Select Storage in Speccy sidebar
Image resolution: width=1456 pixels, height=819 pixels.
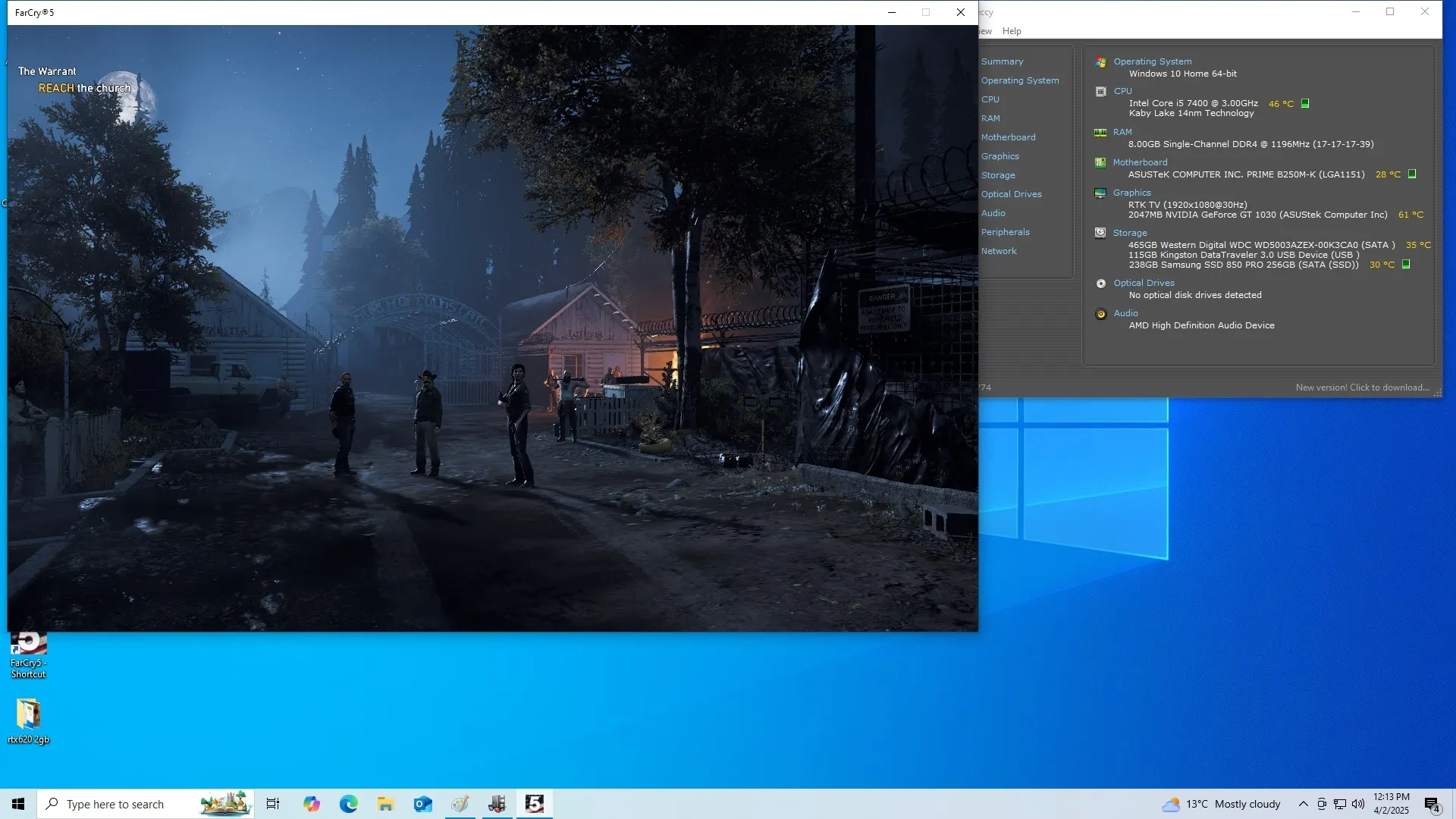pos(998,175)
